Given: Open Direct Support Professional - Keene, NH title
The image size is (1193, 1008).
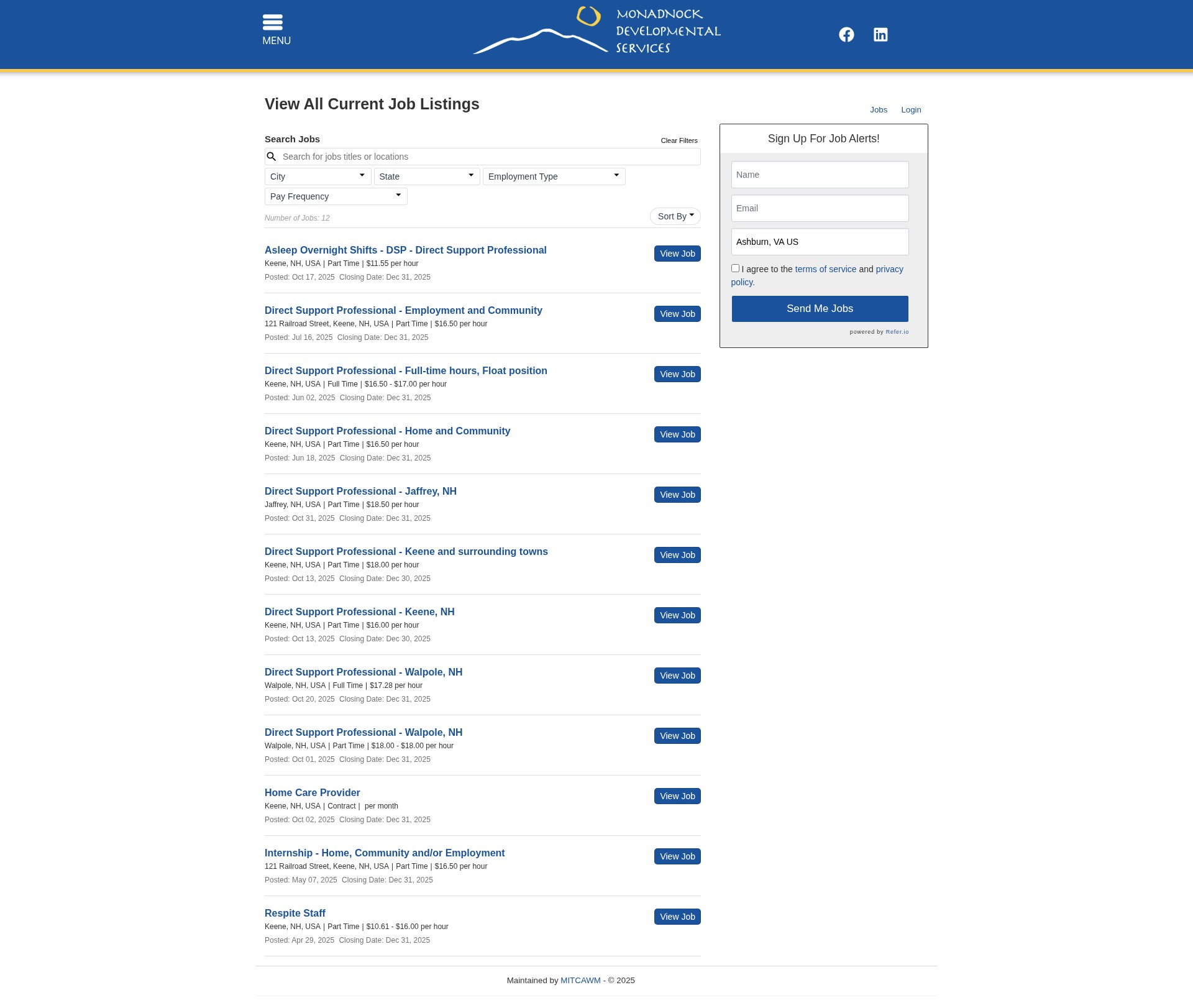Looking at the screenshot, I should pos(360,612).
